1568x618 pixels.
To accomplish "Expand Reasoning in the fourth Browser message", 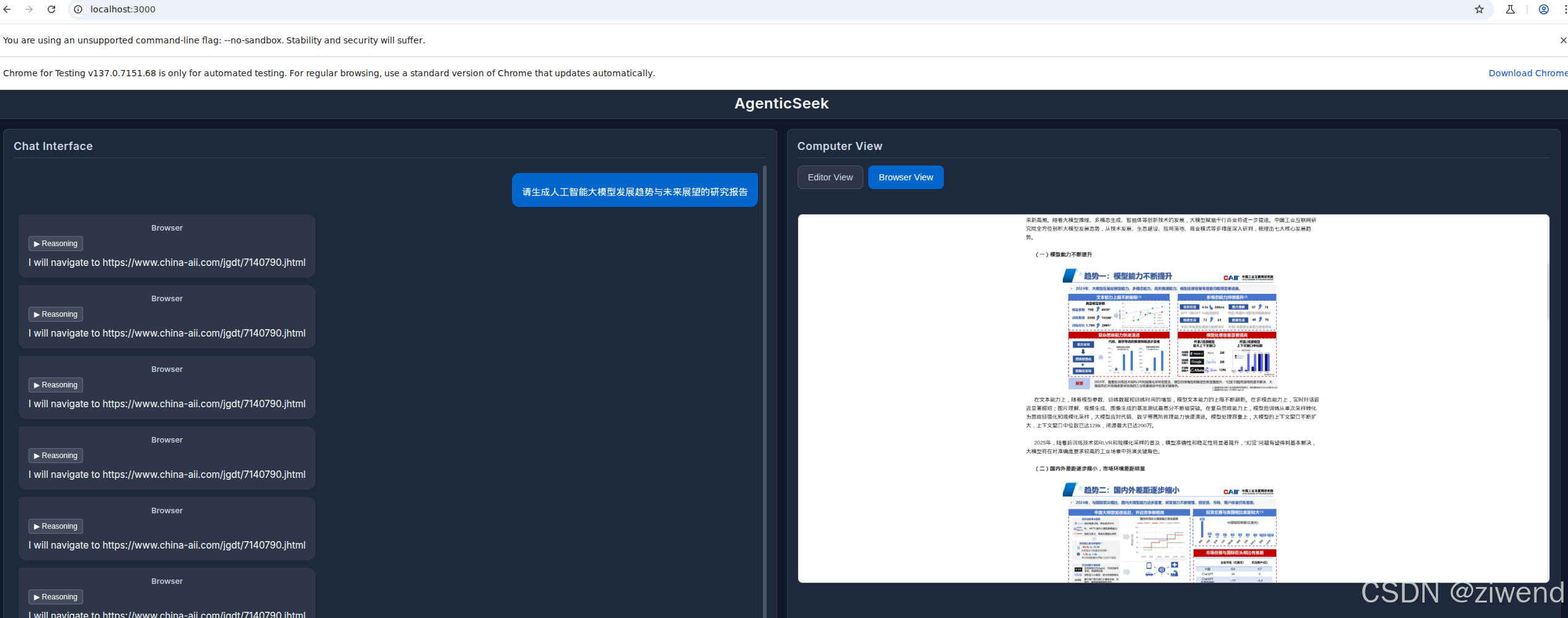I will (56, 456).
